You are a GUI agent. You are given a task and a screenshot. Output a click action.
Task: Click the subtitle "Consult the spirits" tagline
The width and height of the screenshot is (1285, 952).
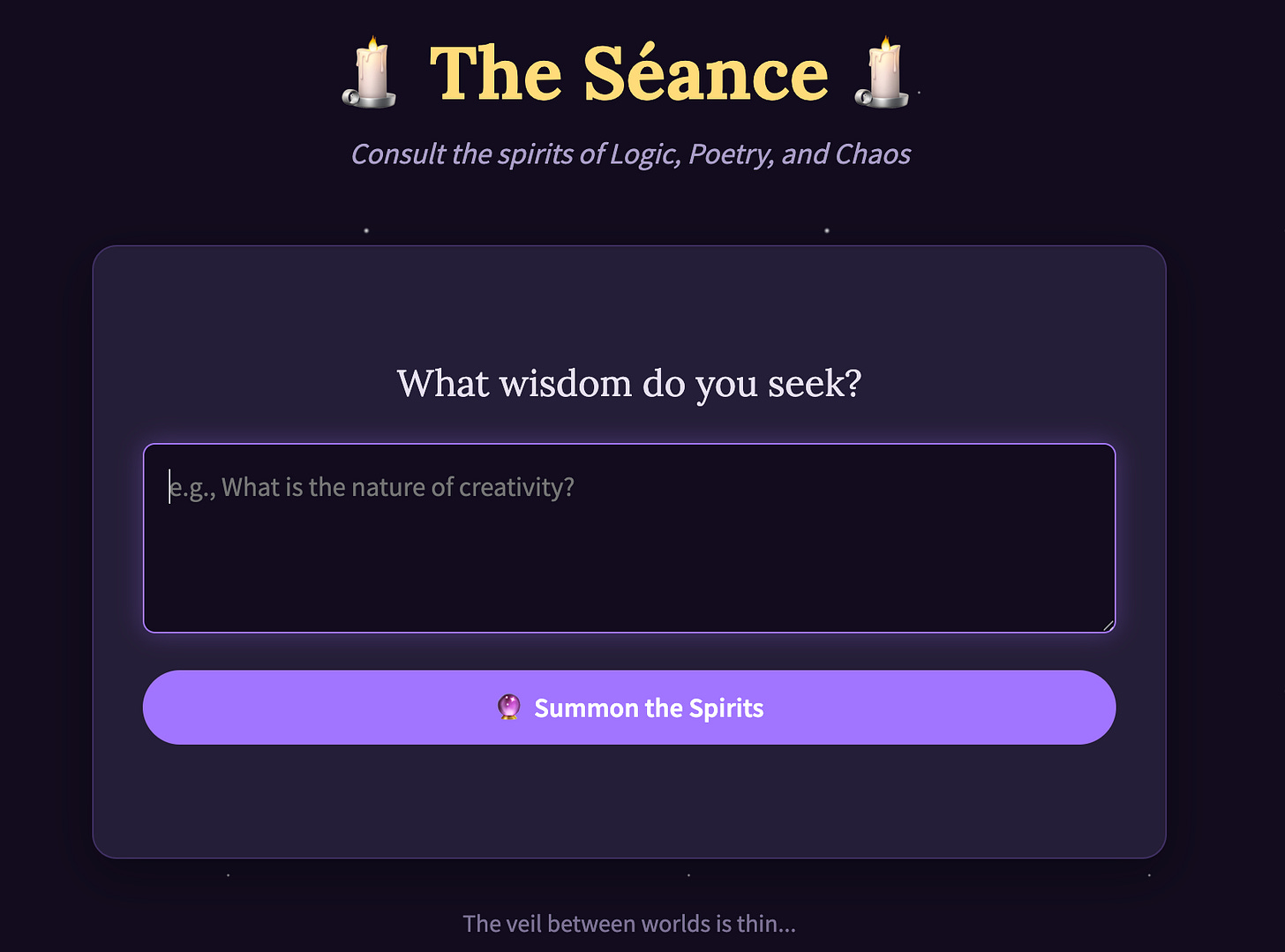pos(631,154)
